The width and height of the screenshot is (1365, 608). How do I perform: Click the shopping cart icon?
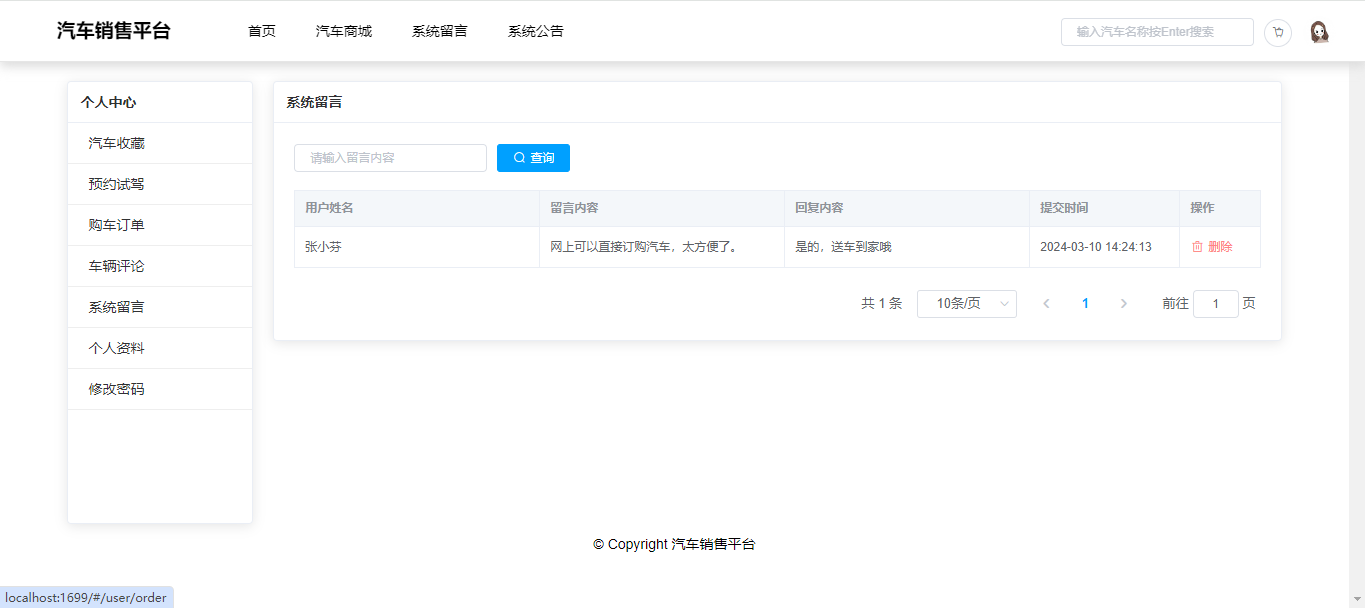tap(1277, 32)
